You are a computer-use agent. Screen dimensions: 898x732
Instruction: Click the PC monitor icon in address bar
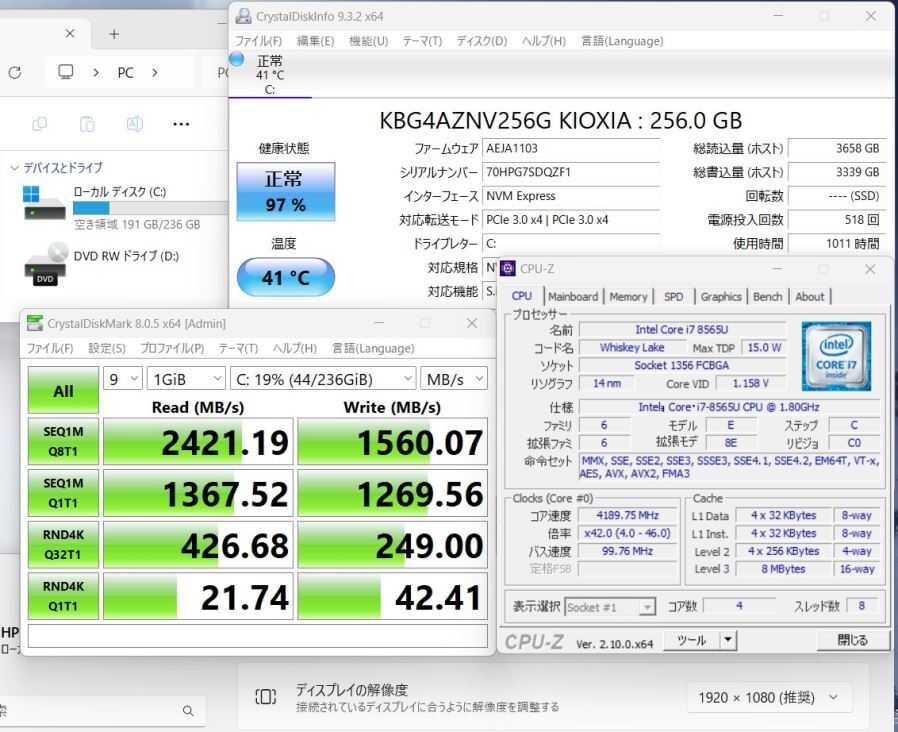pyautogui.click(x=66, y=72)
